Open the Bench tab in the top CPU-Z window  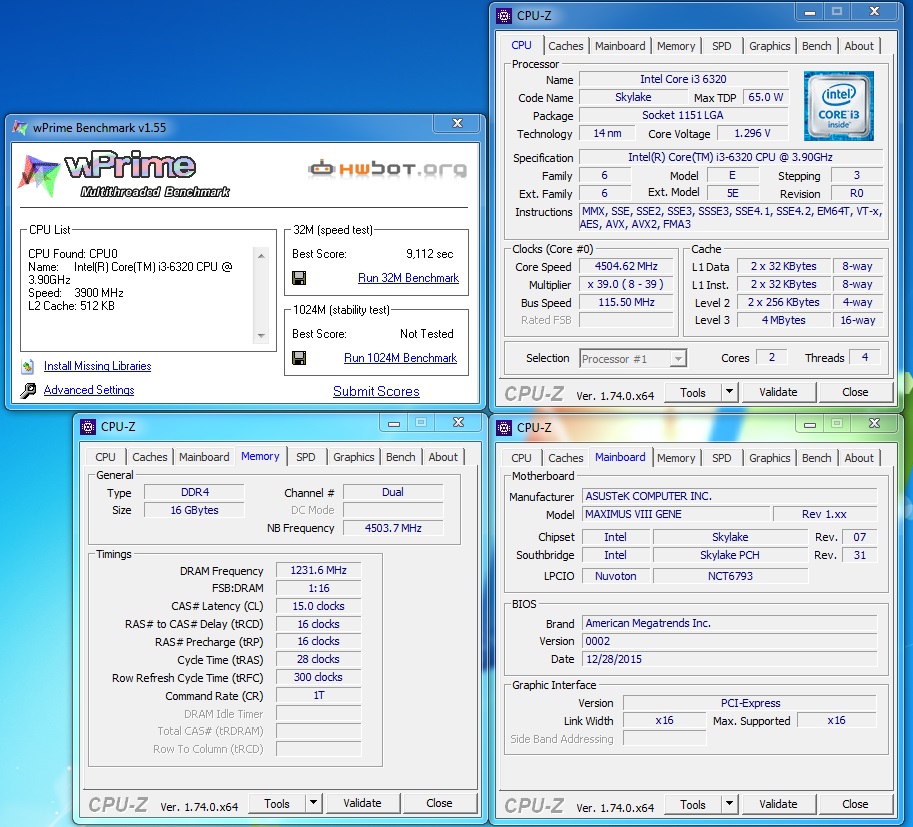click(816, 46)
